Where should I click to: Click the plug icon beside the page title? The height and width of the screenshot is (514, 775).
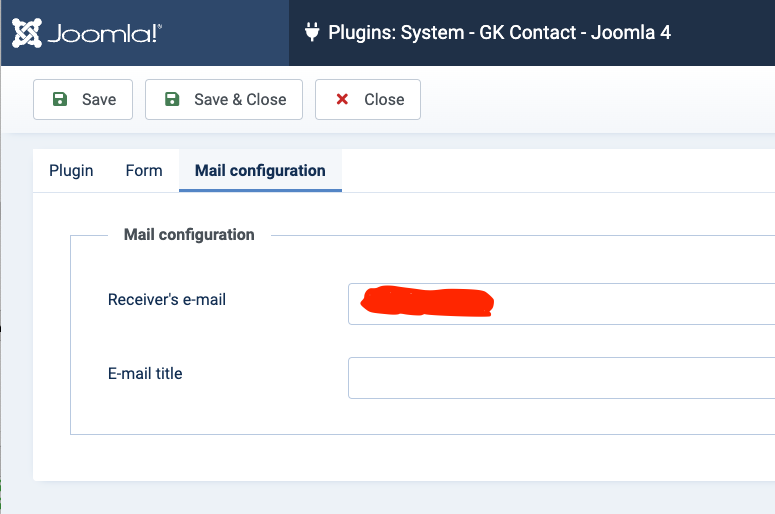click(311, 33)
